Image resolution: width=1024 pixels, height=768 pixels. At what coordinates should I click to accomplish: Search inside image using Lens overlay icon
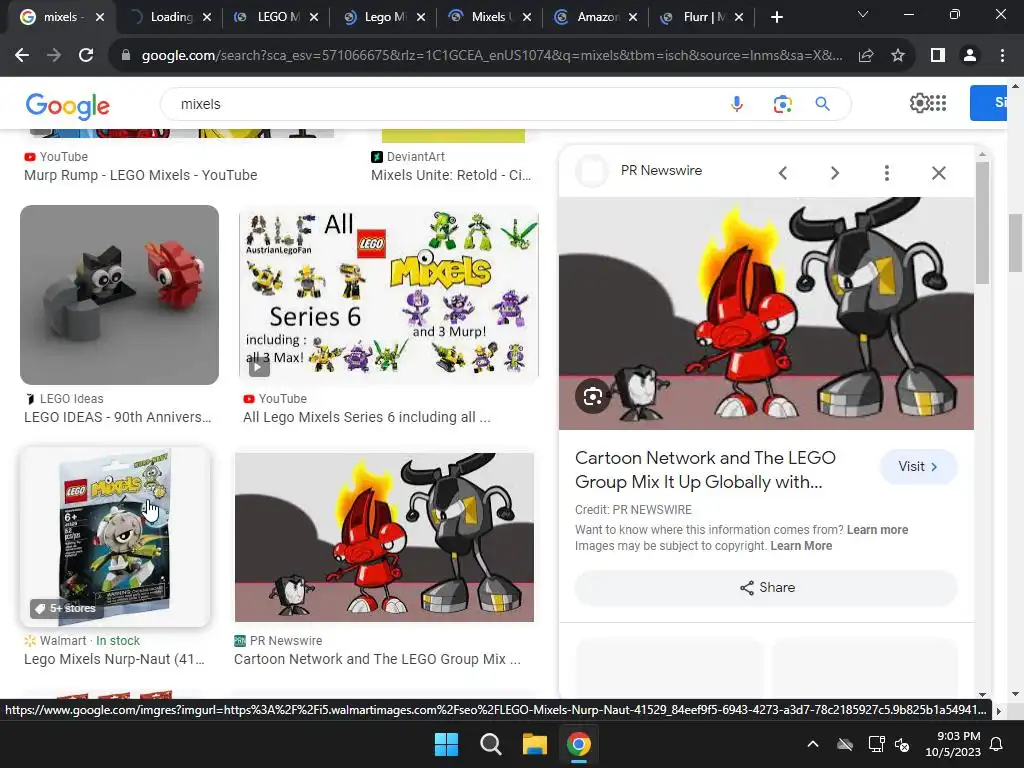tap(593, 396)
